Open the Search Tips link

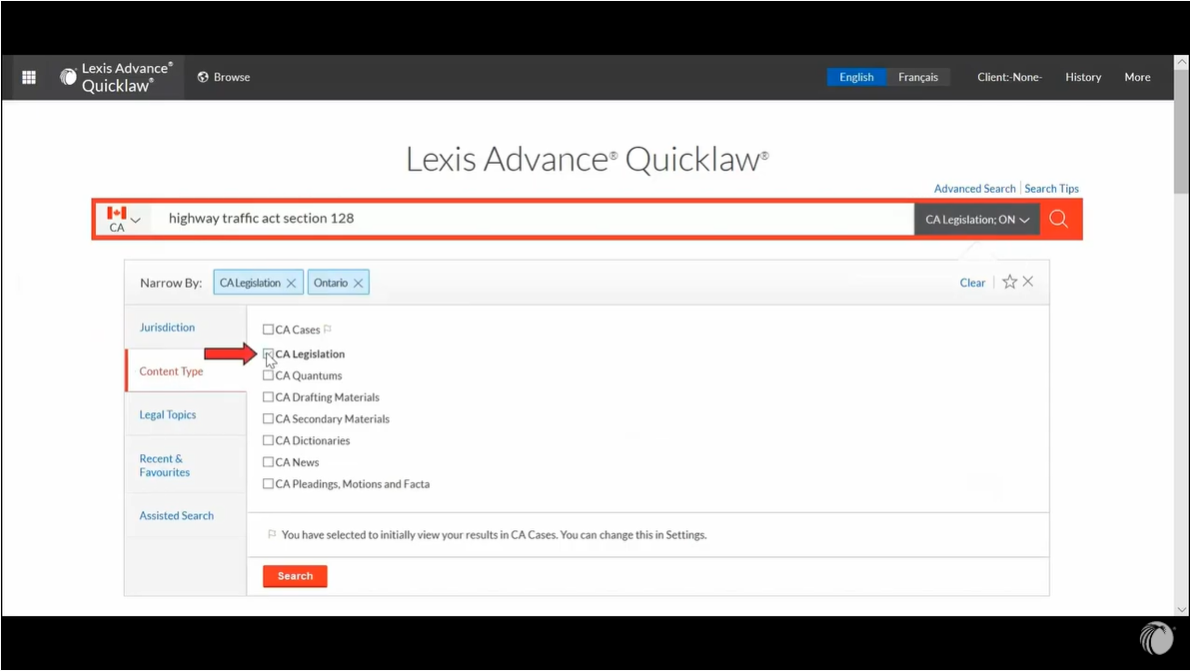coord(1051,188)
